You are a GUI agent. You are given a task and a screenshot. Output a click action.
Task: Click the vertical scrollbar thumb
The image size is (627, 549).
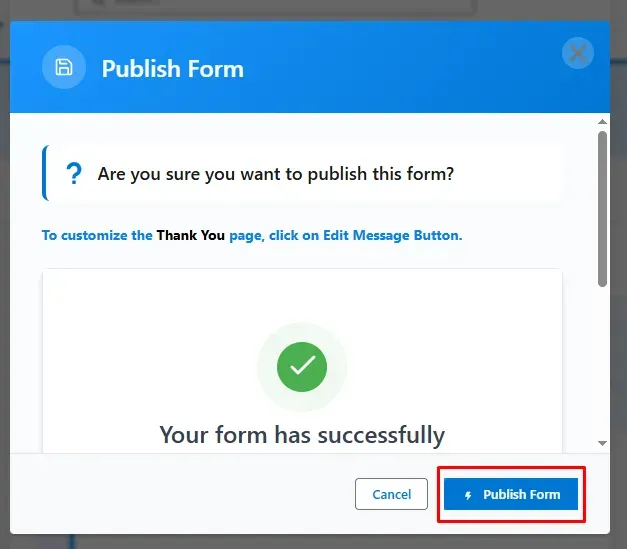[602, 209]
